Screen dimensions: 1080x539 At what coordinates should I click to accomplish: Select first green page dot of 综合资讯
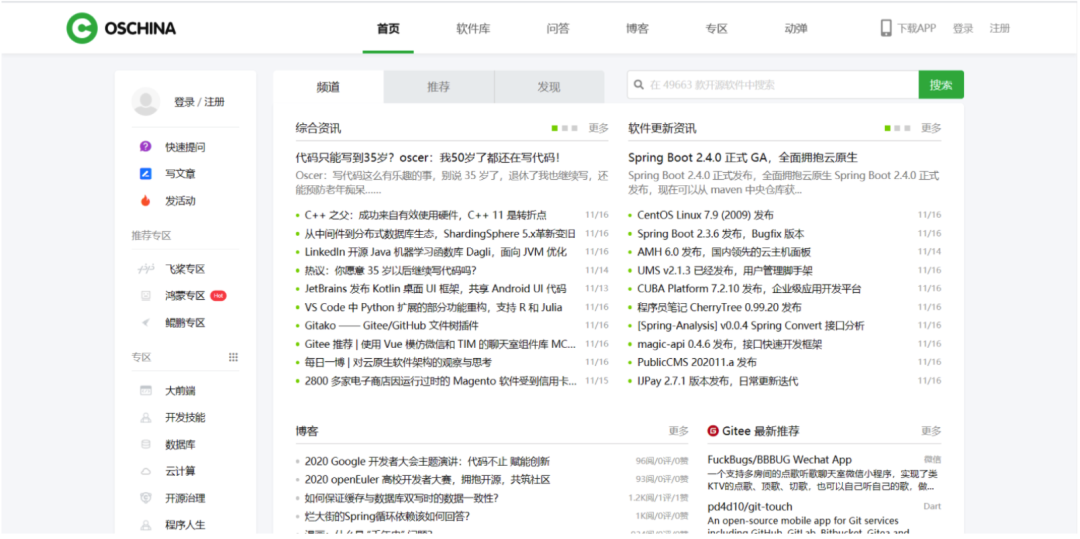pyautogui.click(x=554, y=128)
